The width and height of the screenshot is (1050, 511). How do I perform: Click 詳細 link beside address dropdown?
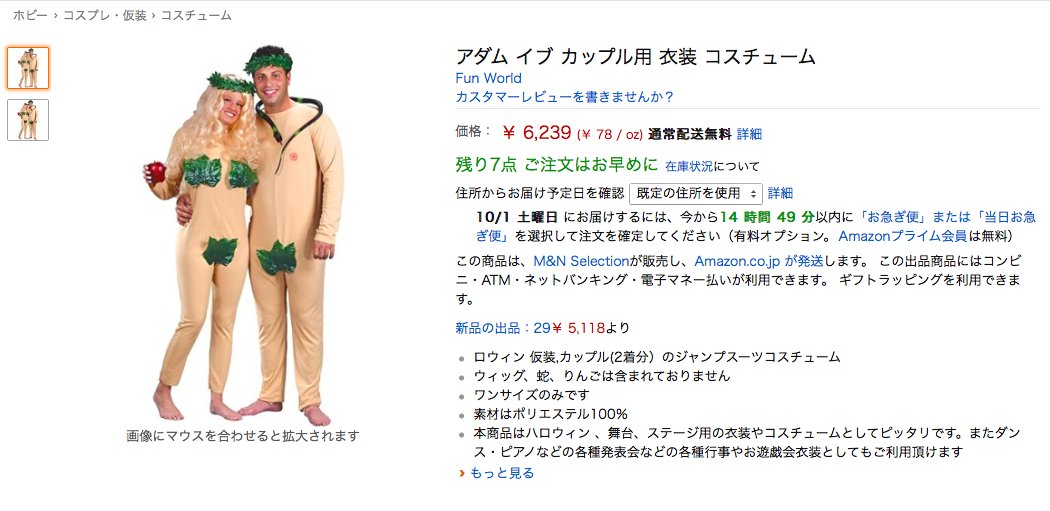780,194
